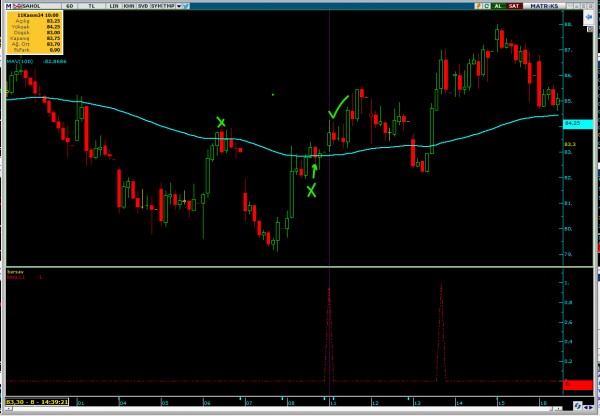Click the small gray icon below the blue arrow
This screenshot has width=600, height=416.
click(x=590, y=29)
